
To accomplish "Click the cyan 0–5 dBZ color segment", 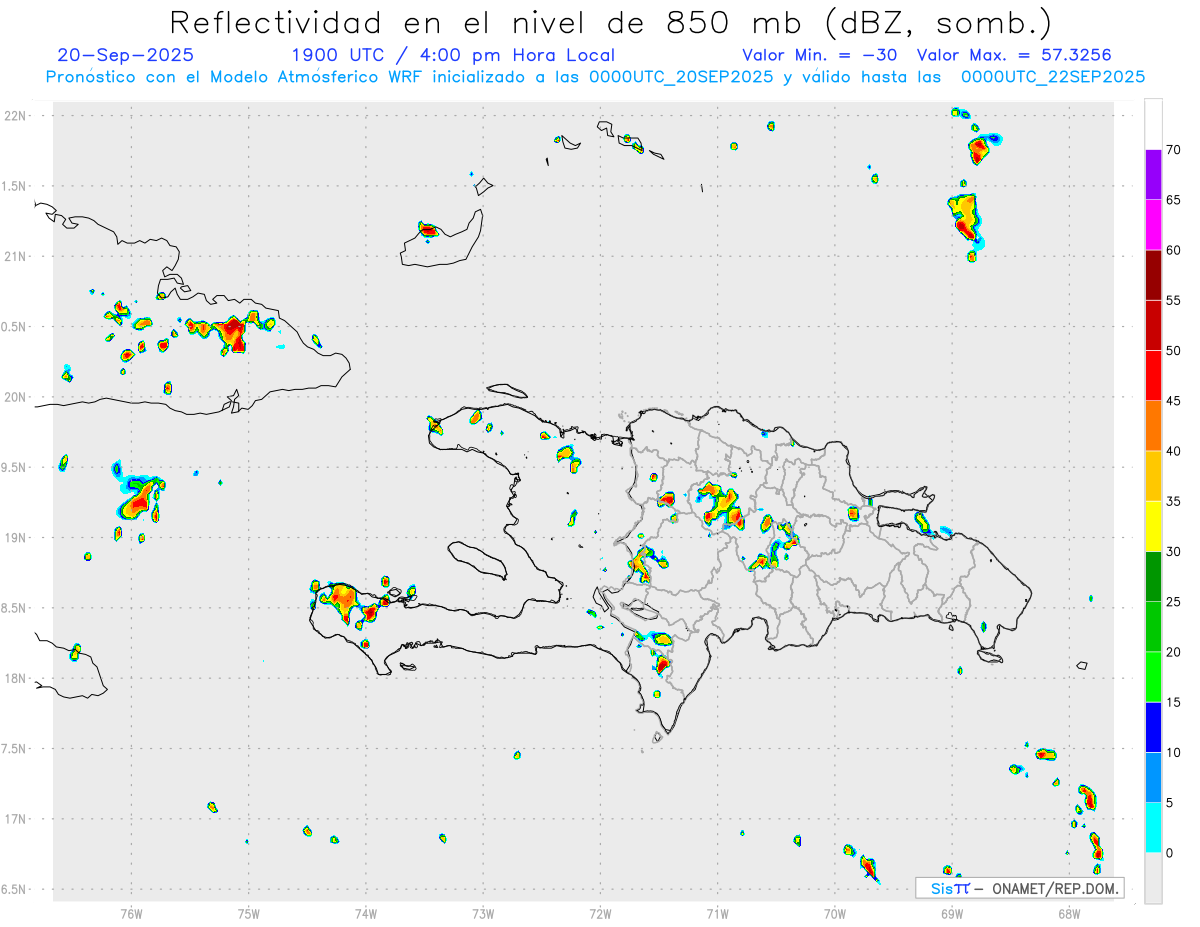I will (1153, 828).
